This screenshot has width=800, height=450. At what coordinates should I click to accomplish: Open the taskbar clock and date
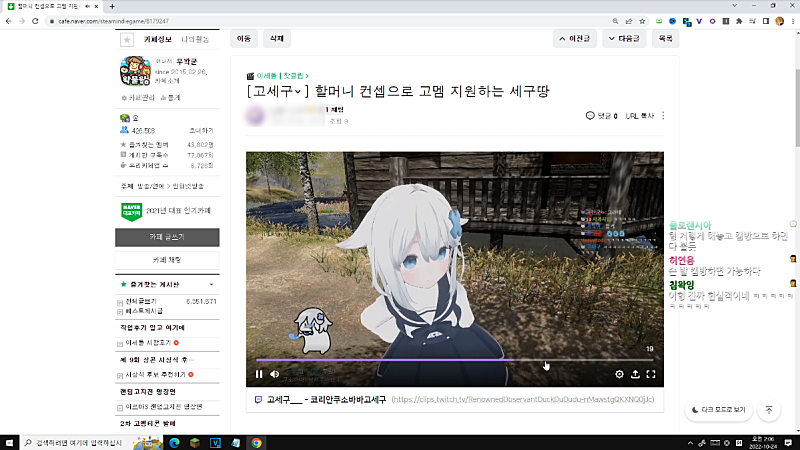(765, 442)
